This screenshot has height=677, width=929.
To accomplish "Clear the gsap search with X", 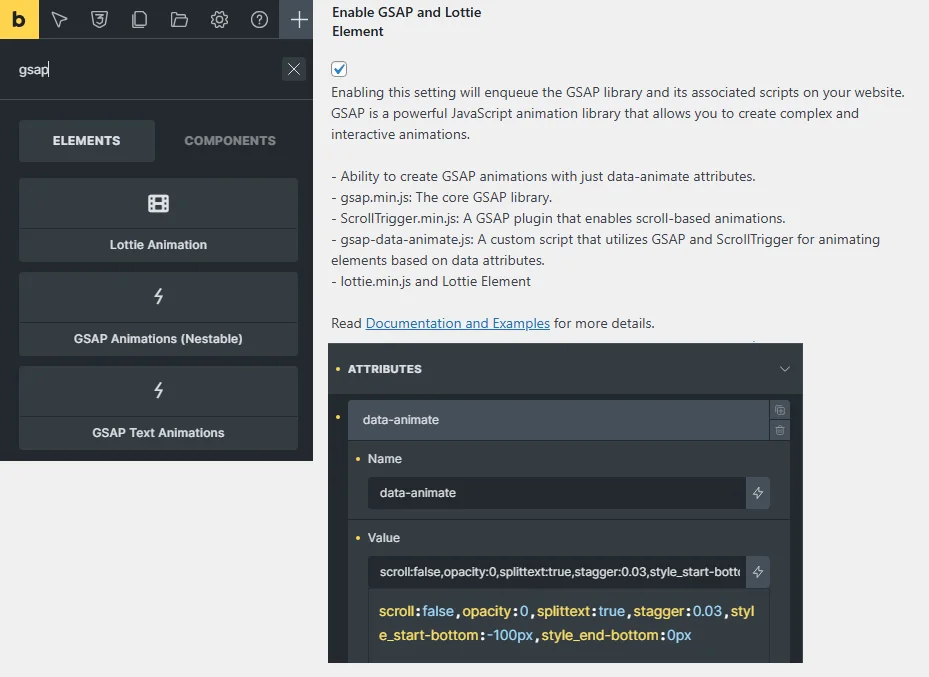I will (293, 69).
